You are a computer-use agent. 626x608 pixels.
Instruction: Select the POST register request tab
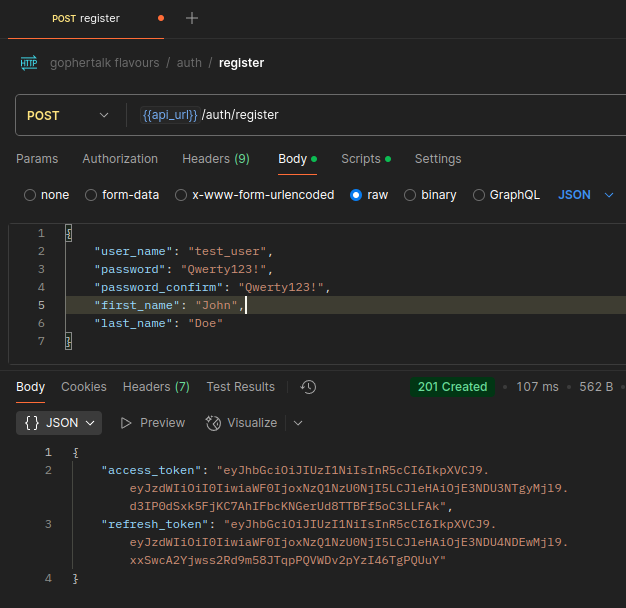(86, 18)
